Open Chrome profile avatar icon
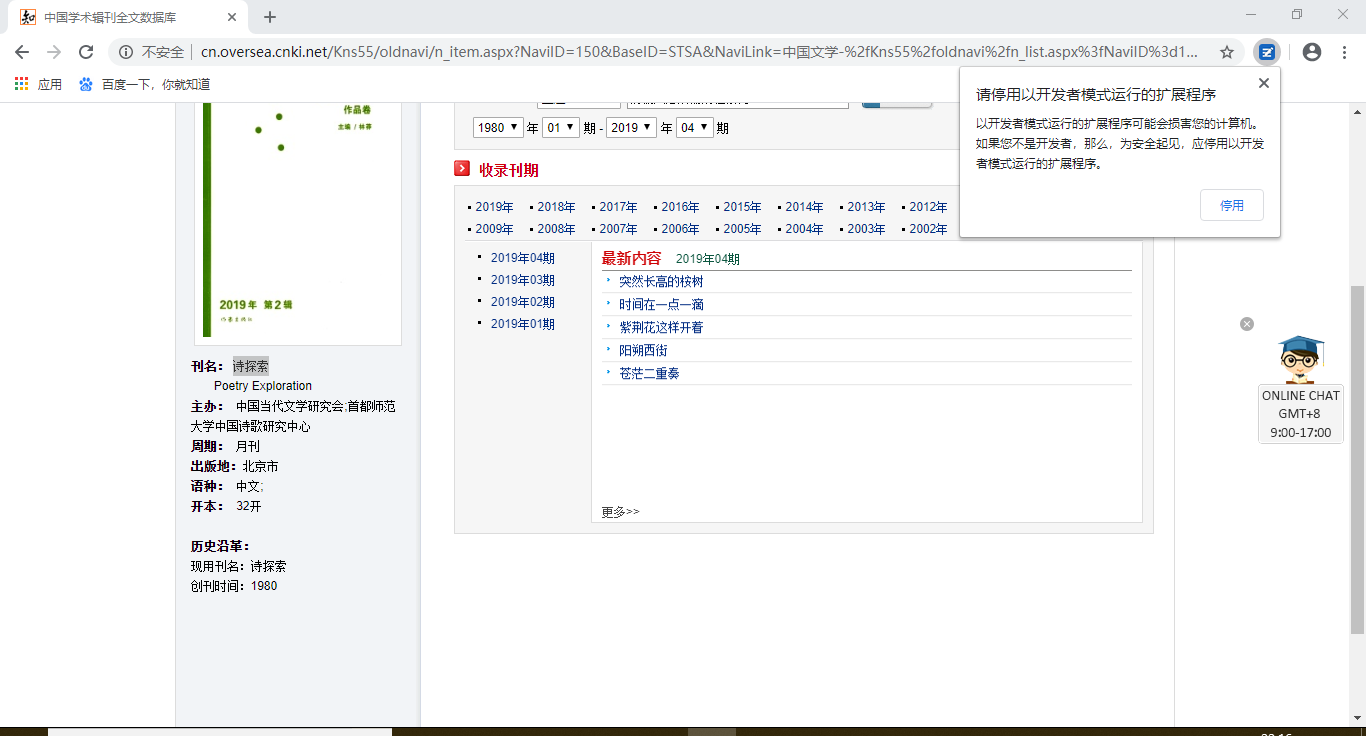This screenshot has width=1366, height=736. [x=1312, y=52]
